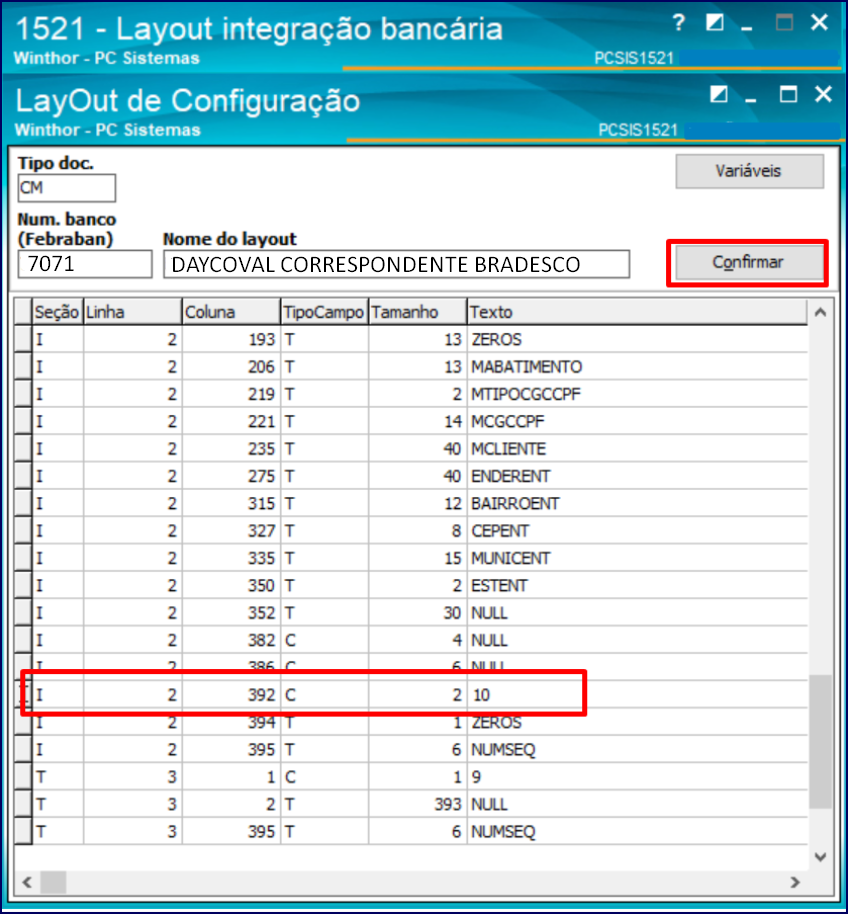This screenshot has width=848, height=914.
Task: Select the MCGCCPF text cell
Action: pyautogui.click(x=638, y=421)
